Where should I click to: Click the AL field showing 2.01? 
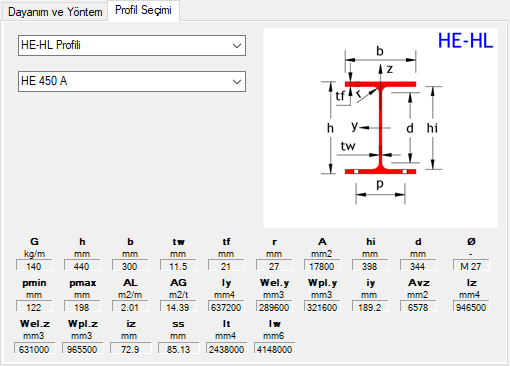pos(130,307)
